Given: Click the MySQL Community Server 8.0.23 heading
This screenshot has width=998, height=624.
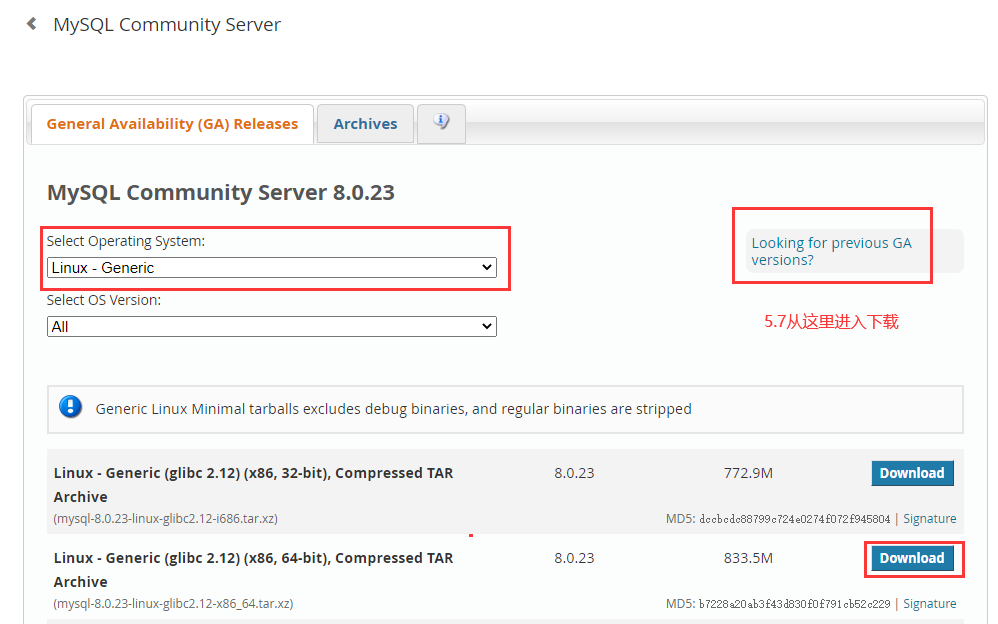Looking at the screenshot, I should pyautogui.click(x=222, y=192).
